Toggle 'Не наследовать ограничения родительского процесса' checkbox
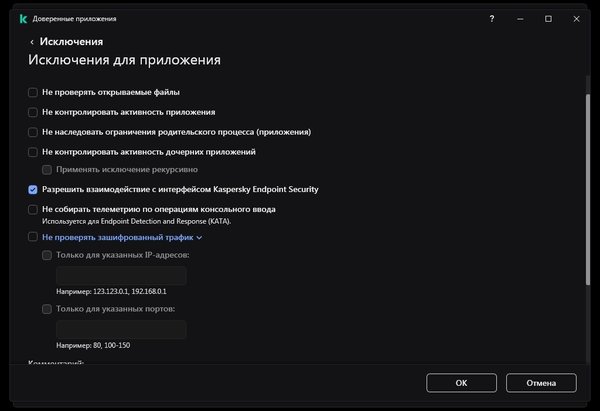The image size is (600, 411). [x=33, y=132]
